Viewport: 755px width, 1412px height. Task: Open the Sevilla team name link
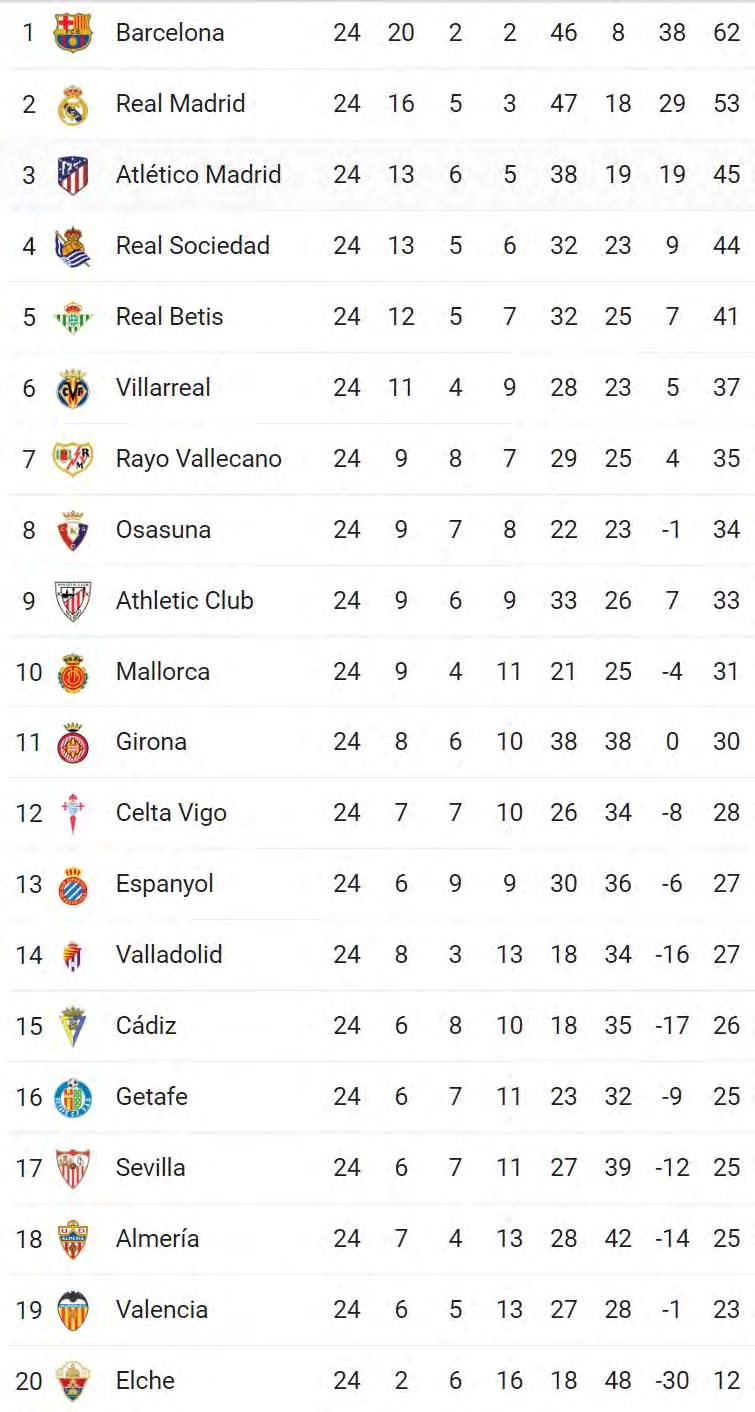tap(150, 1167)
